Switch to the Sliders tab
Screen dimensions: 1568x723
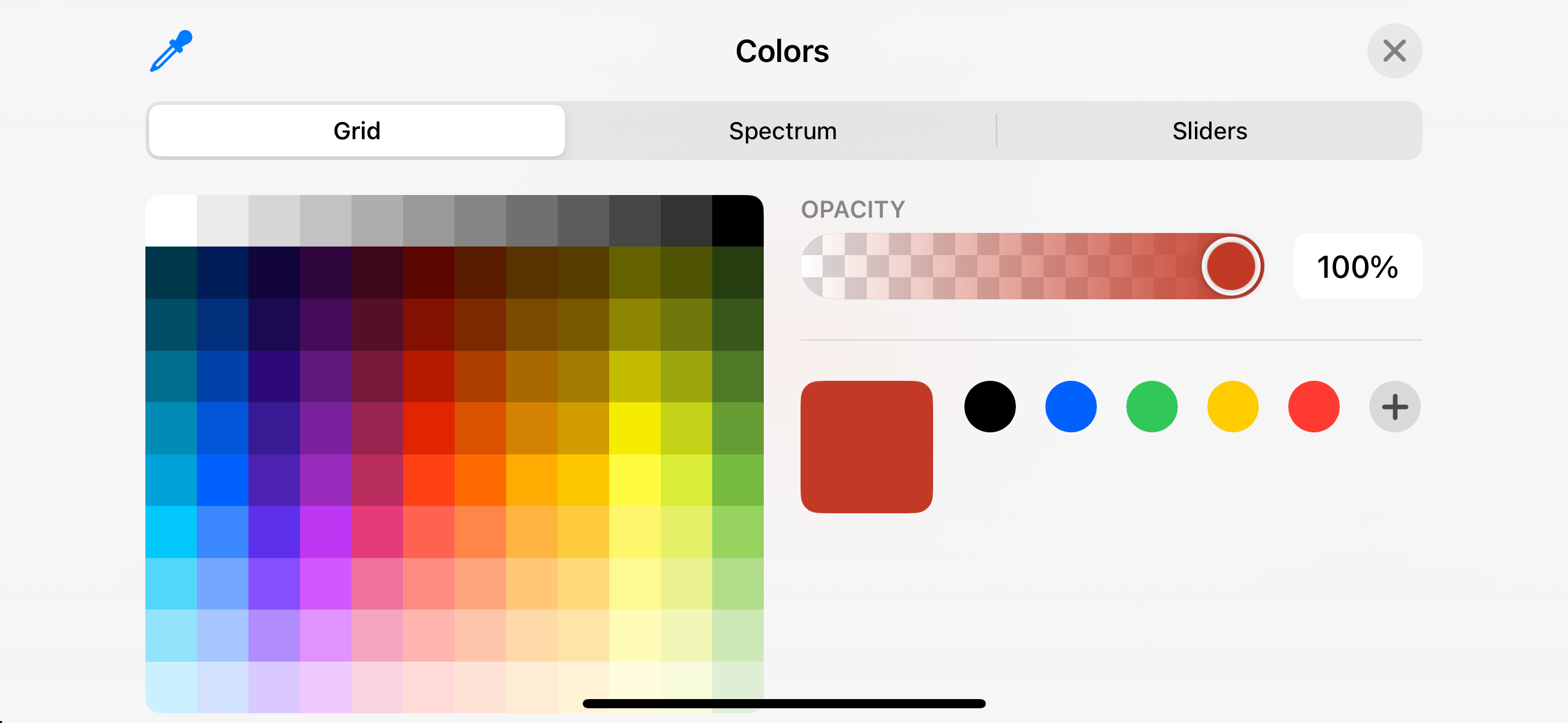pos(1210,131)
